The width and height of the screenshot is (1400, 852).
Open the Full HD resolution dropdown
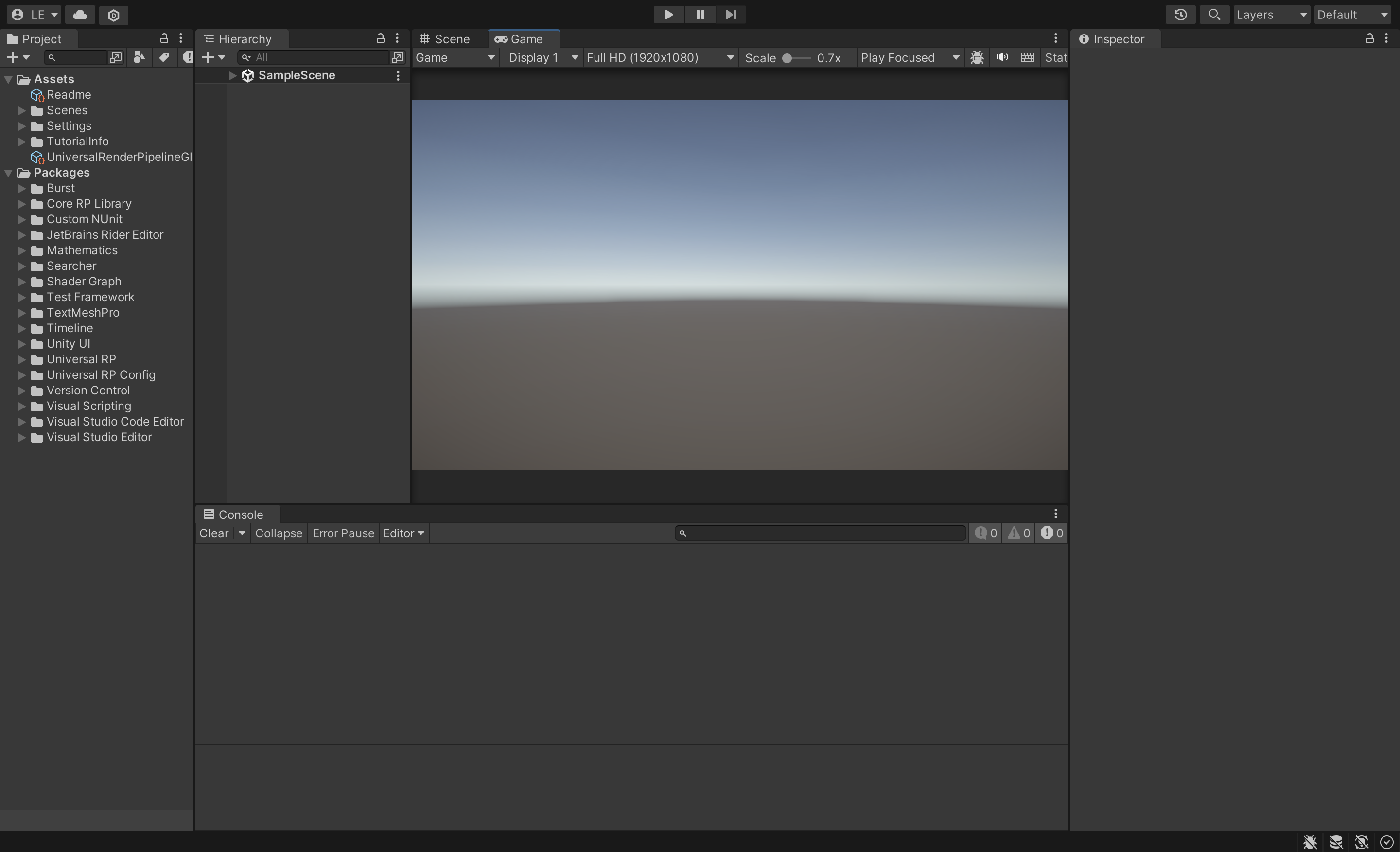point(660,57)
